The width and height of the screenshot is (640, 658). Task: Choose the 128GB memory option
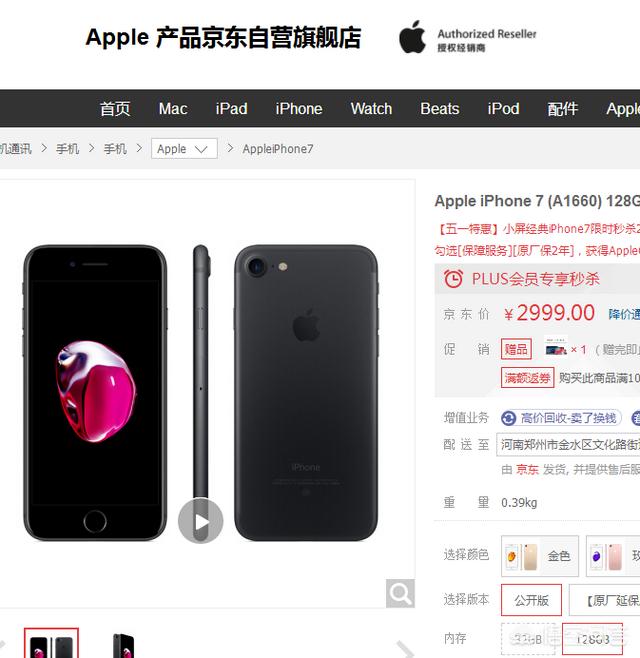pos(592,639)
